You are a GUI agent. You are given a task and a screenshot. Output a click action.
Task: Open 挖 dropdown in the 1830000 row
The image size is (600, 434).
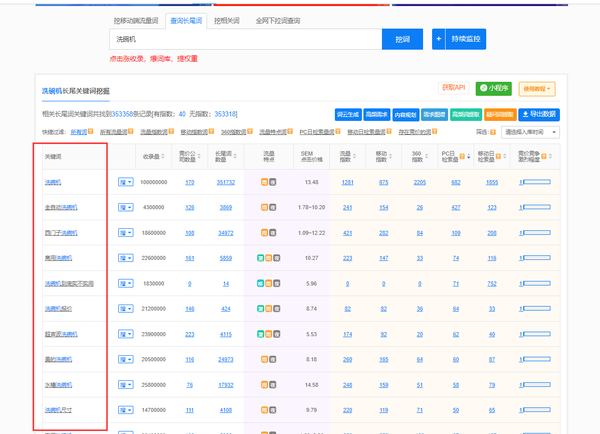(x=126, y=283)
